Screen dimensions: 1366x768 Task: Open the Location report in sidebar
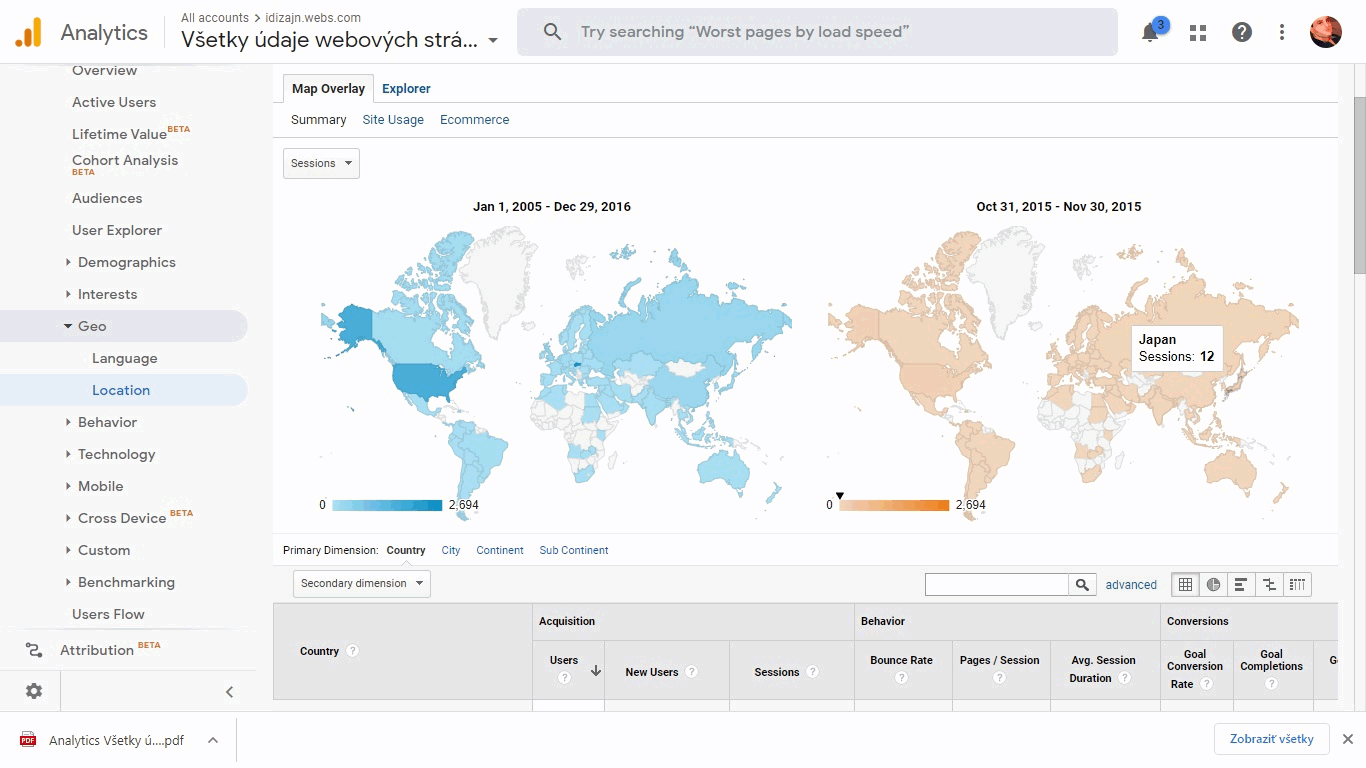(121, 390)
